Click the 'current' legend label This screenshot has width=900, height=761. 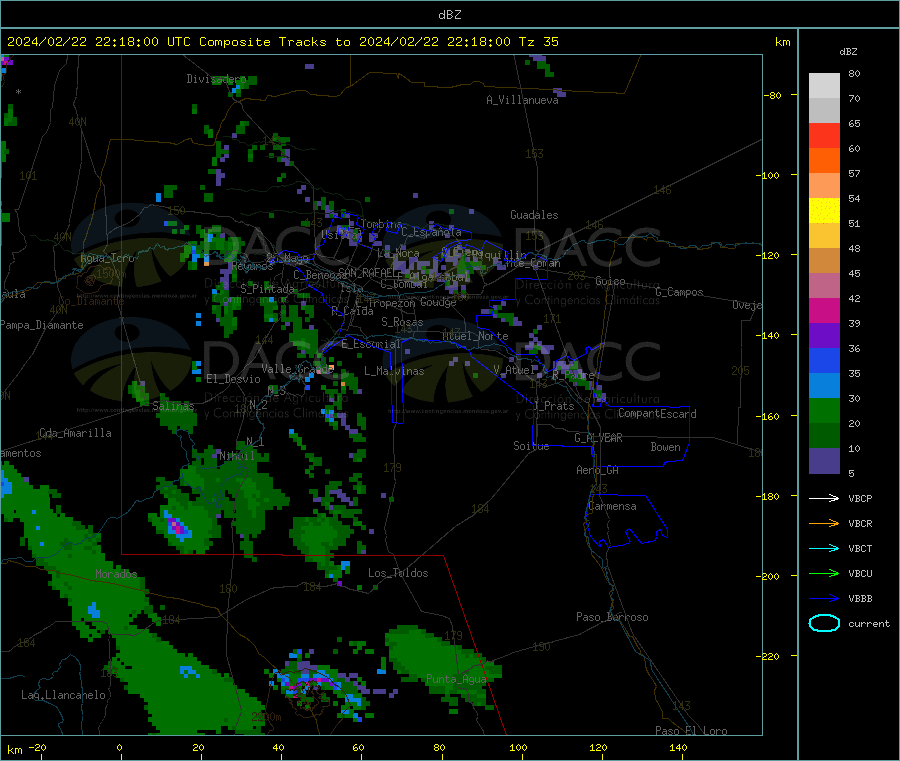(x=868, y=623)
